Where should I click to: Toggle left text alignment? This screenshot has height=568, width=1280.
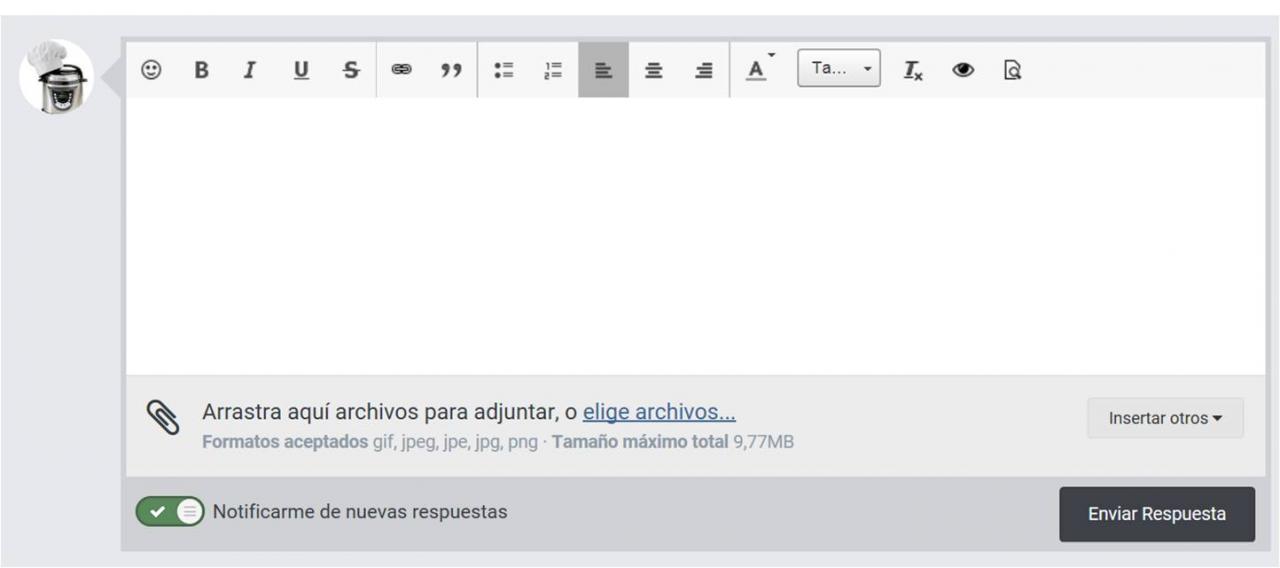pyautogui.click(x=603, y=70)
